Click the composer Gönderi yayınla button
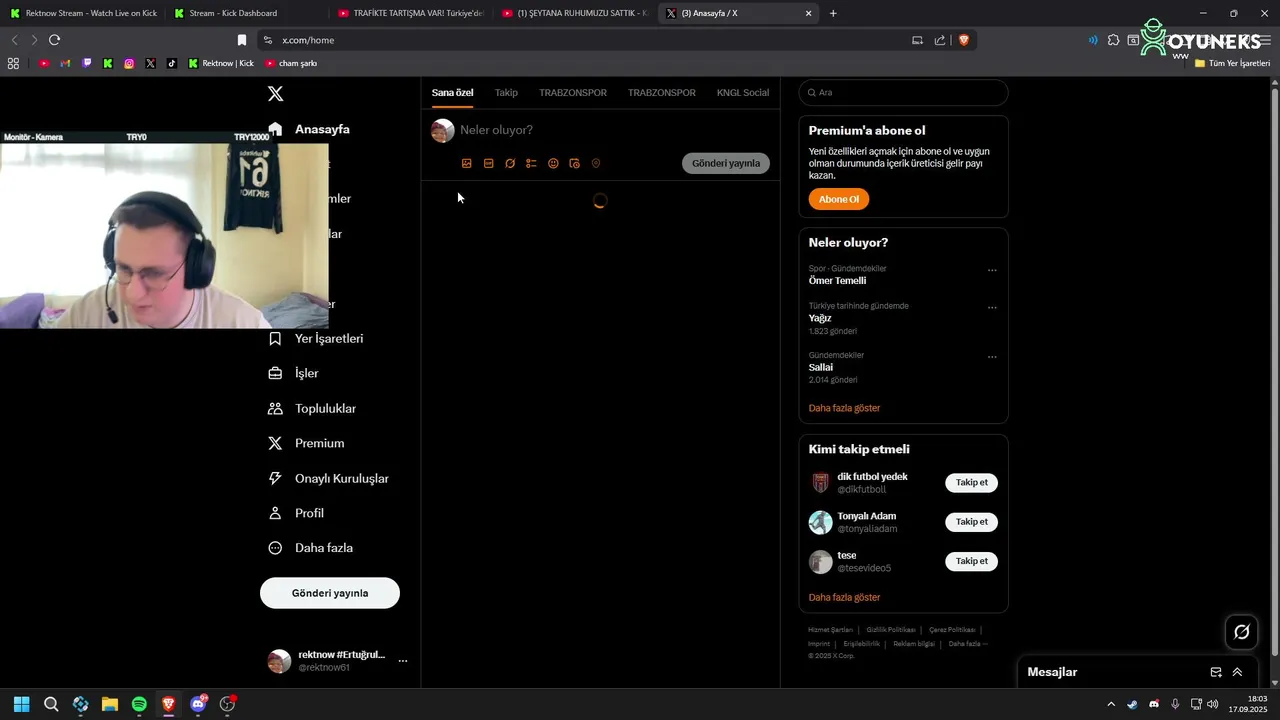The image size is (1280, 720). (726, 163)
